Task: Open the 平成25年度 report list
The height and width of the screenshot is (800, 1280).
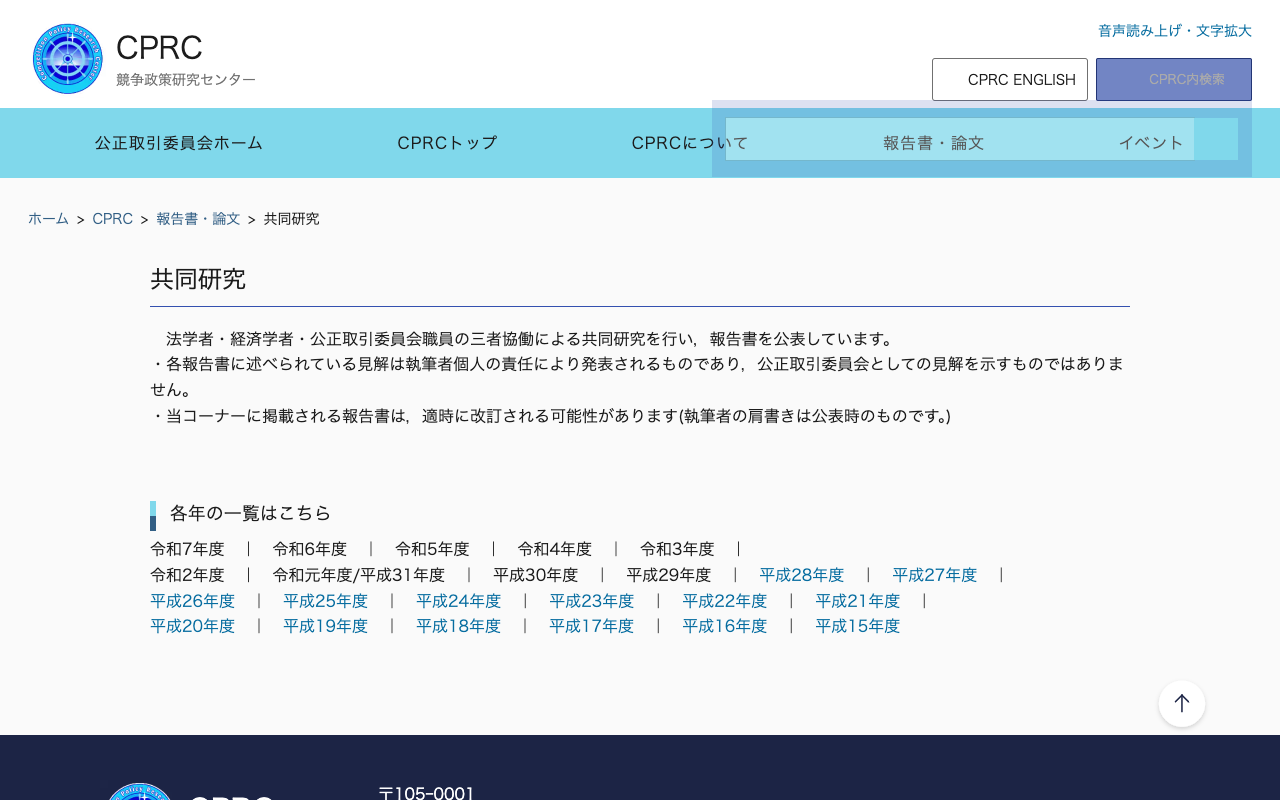Action: [326, 601]
